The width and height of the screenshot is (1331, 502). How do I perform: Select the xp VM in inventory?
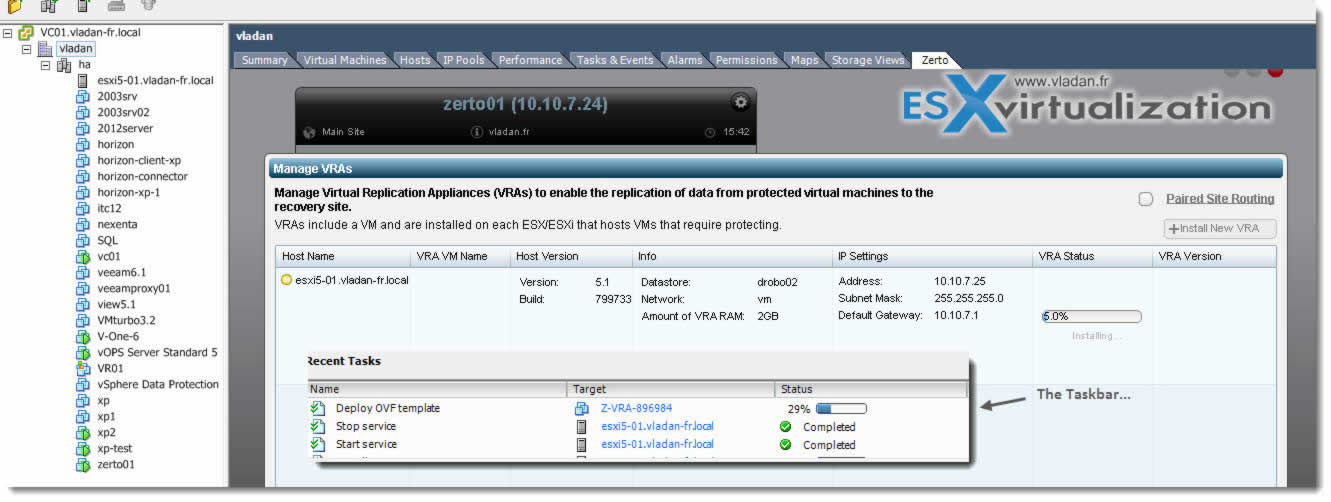pos(103,401)
